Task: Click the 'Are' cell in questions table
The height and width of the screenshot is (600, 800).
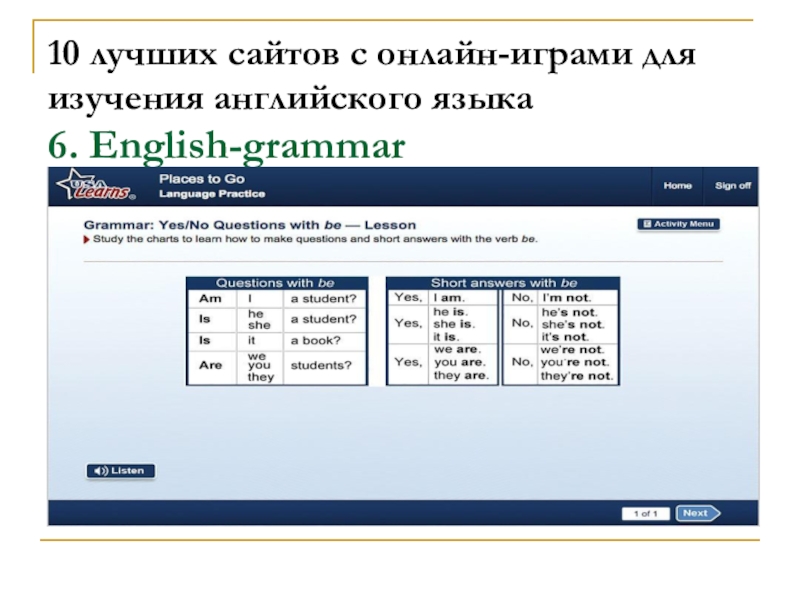Action: coord(212,366)
